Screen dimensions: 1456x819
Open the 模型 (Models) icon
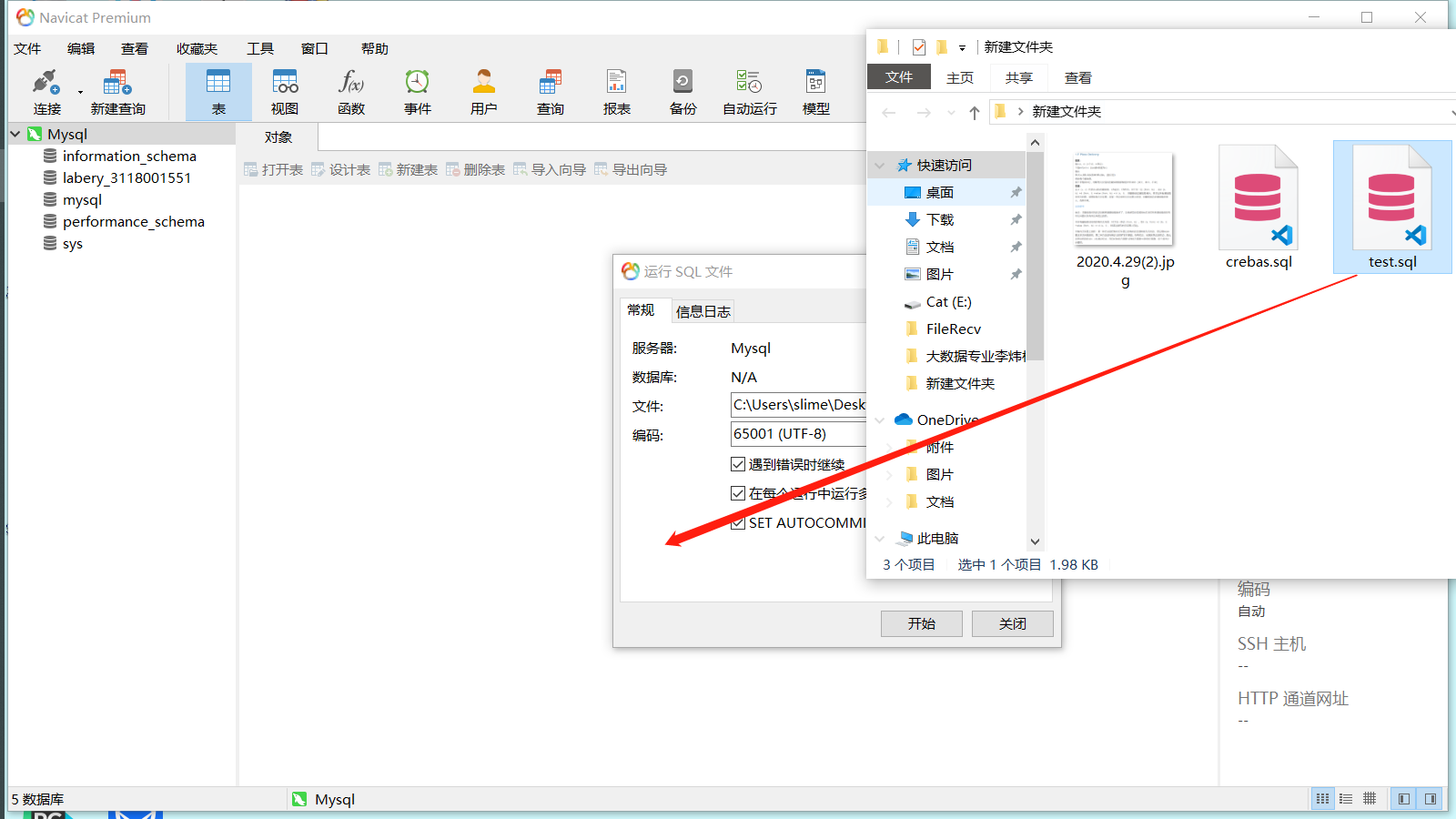(x=814, y=90)
